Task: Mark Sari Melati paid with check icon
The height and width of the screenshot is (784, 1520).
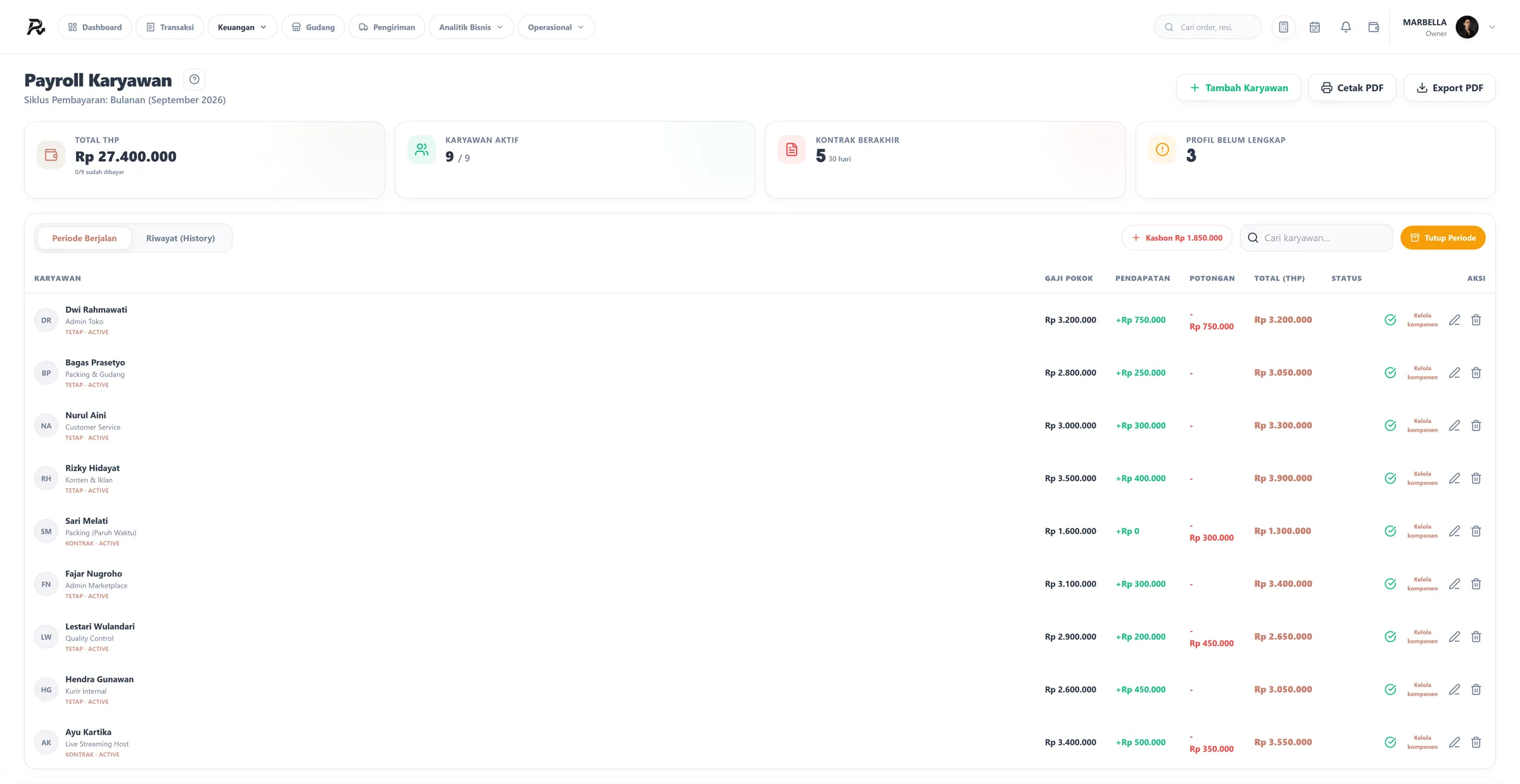Action: 1390,531
